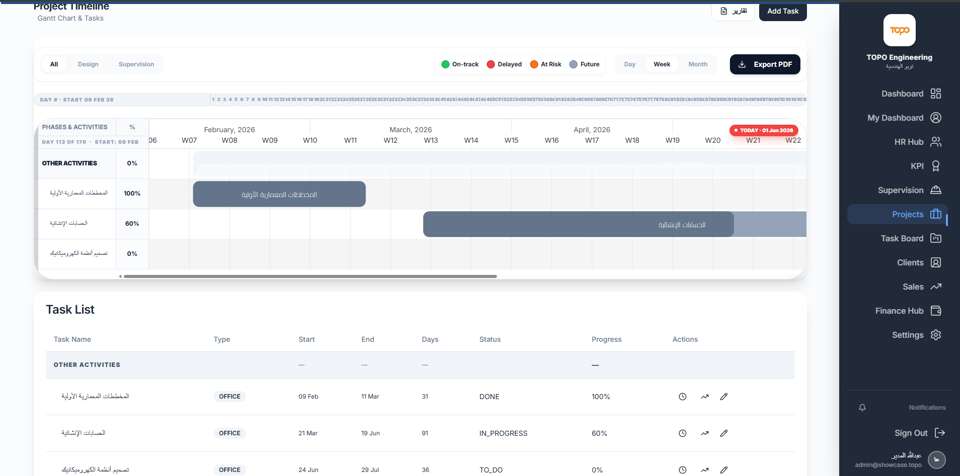Select OTHER ACTIVITIES group in Task List
The image size is (960, 476).
pyautogui.click(x=420, y=365)
